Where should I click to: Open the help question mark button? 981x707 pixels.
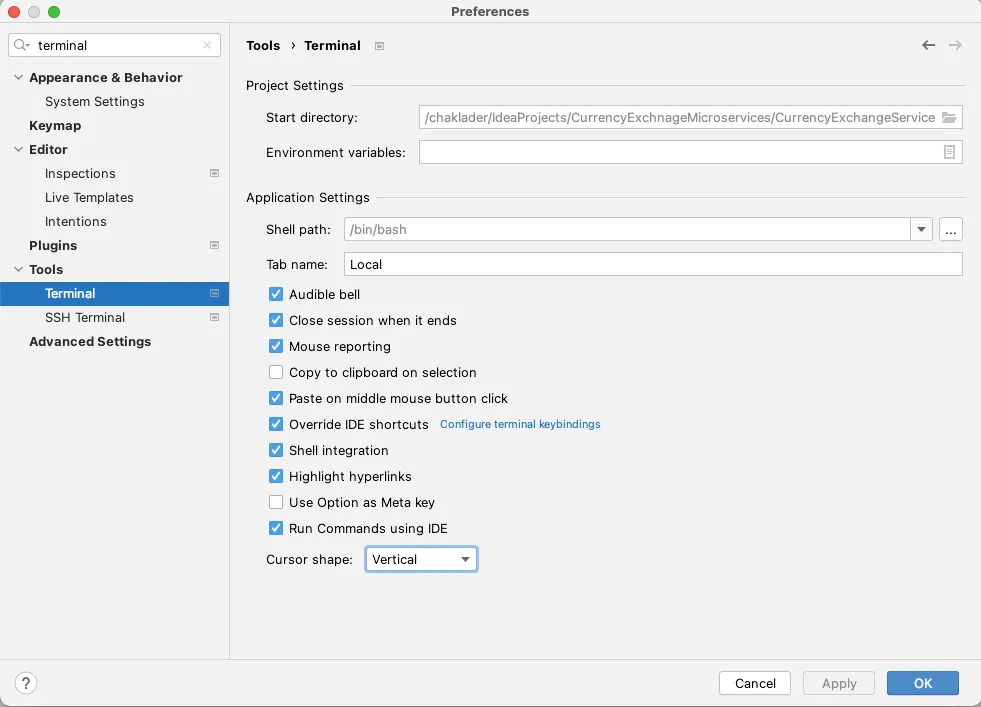point(27,683)
